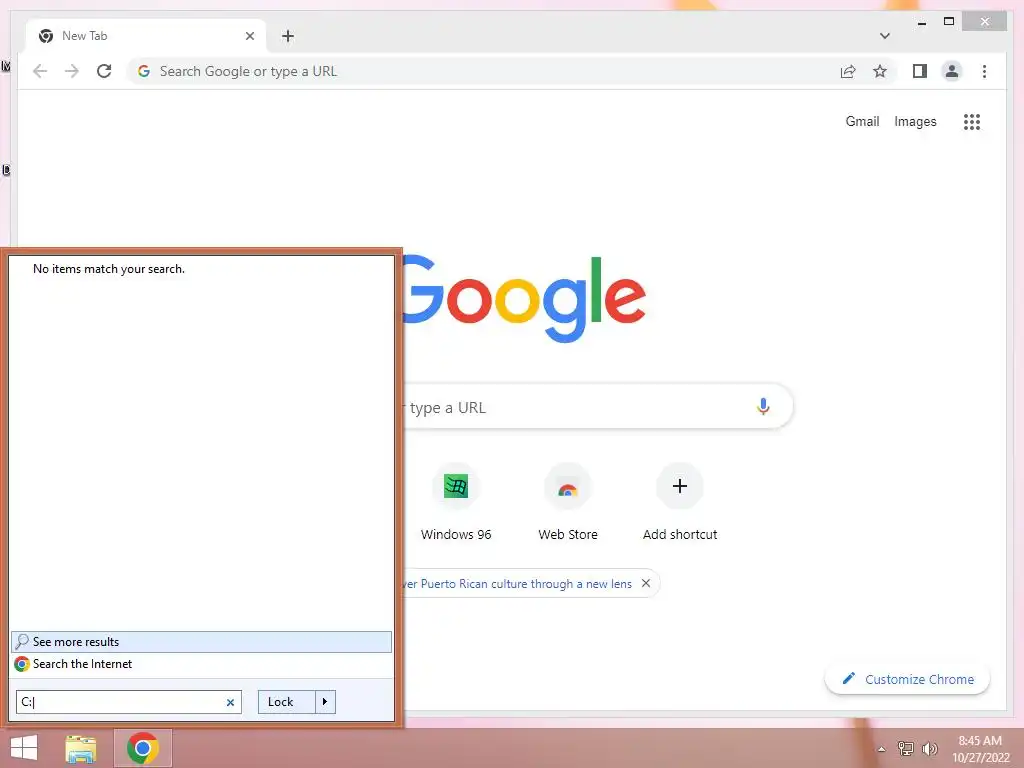This screenshot has height=768, width=1024.
Task: Open Chrome's three-dot menu
Action: tap(984, 71)
